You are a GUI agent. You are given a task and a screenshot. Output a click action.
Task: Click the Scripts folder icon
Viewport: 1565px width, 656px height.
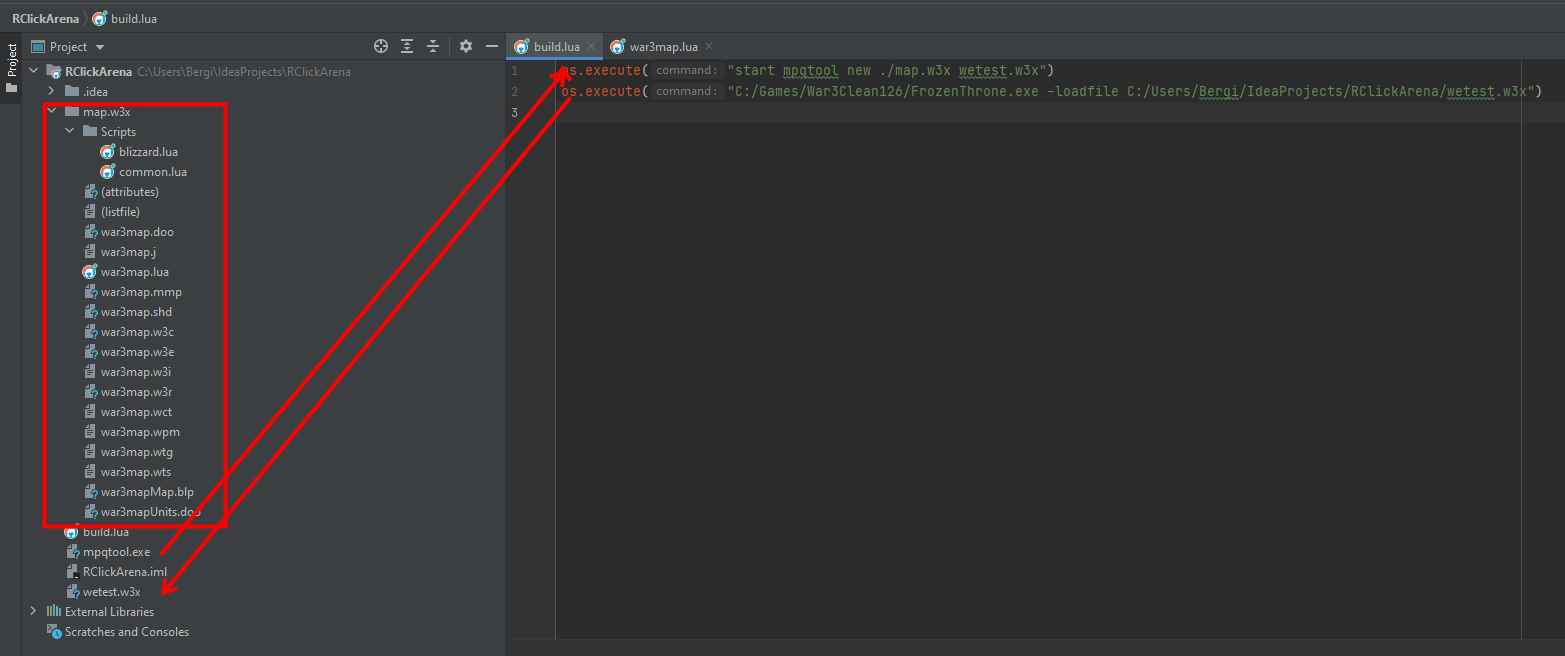pyautogui.click(x=90, y=132)
